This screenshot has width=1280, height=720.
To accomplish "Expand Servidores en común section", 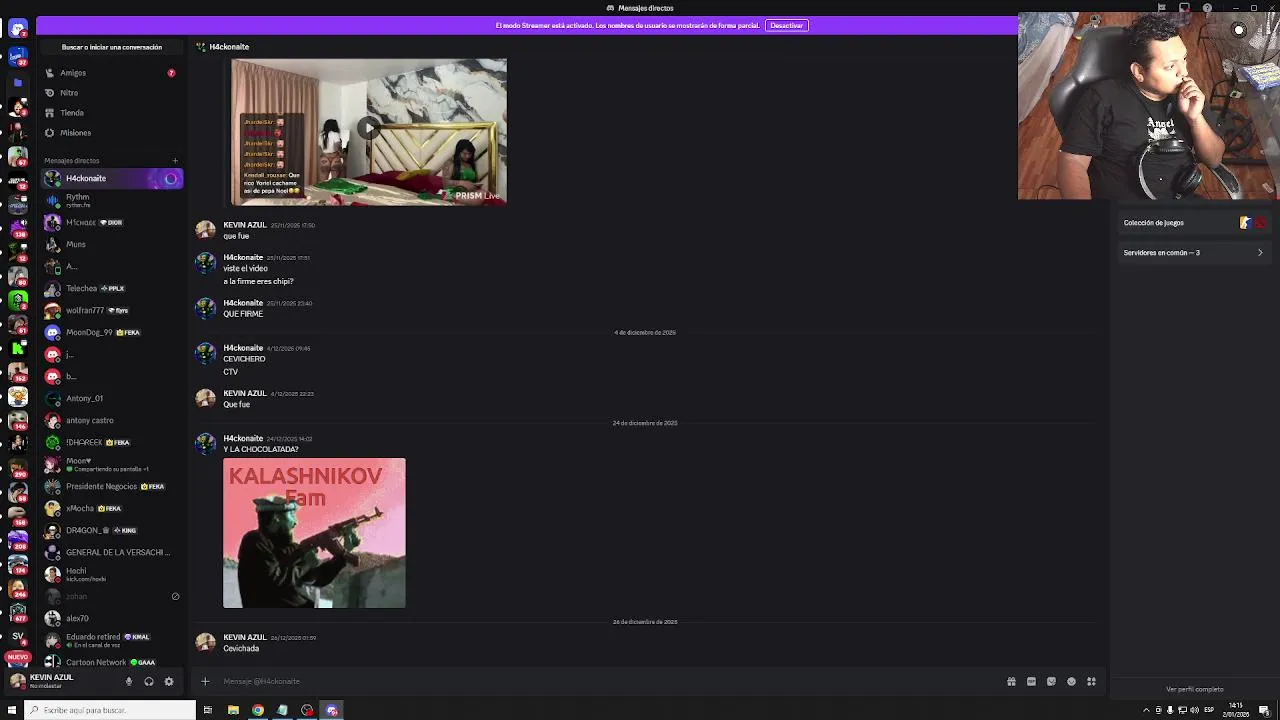I will (x=1193, y=253).
